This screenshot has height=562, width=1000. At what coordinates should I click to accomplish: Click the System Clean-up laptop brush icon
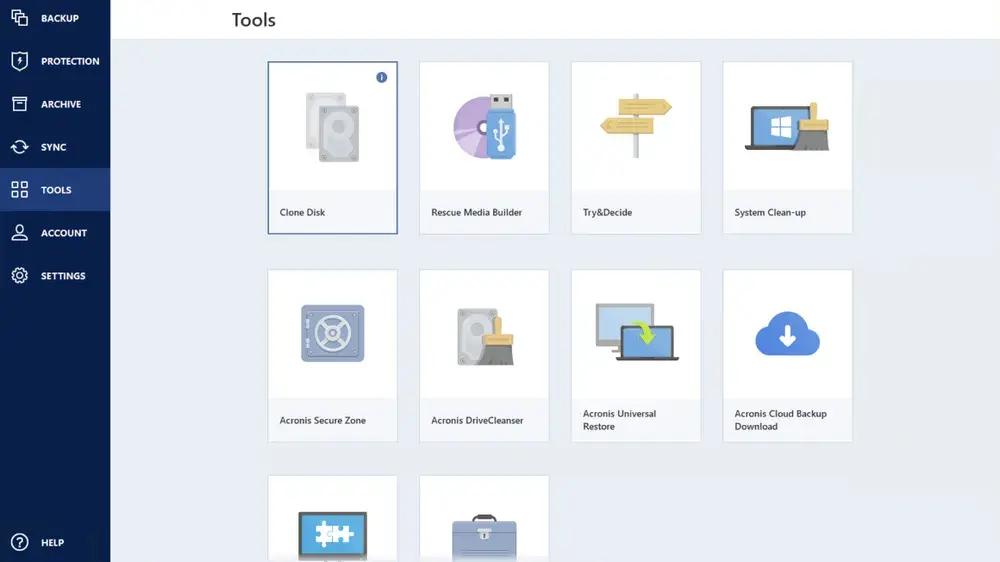tap(788, 126)
